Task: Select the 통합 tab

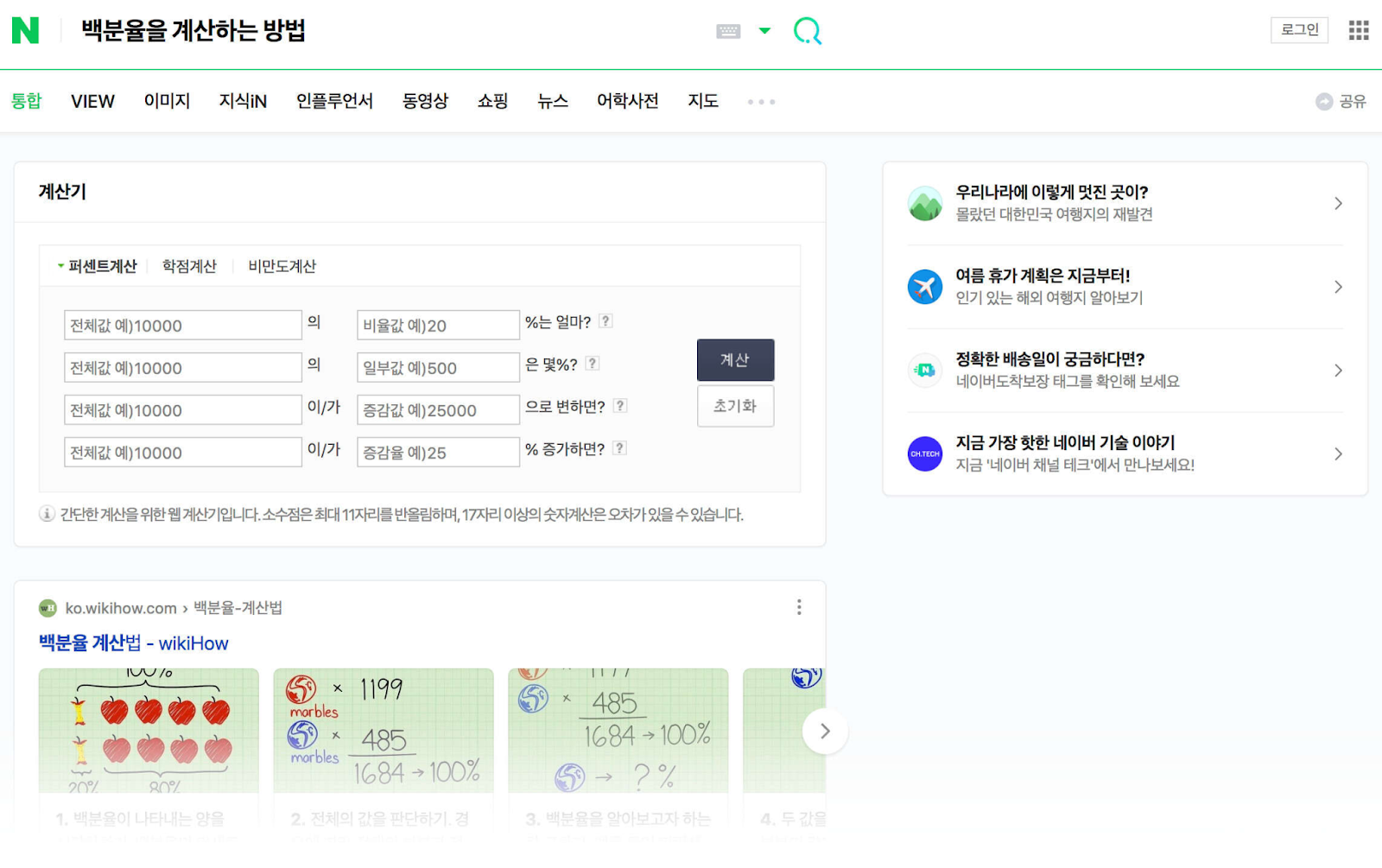Action: coord(27,101)
